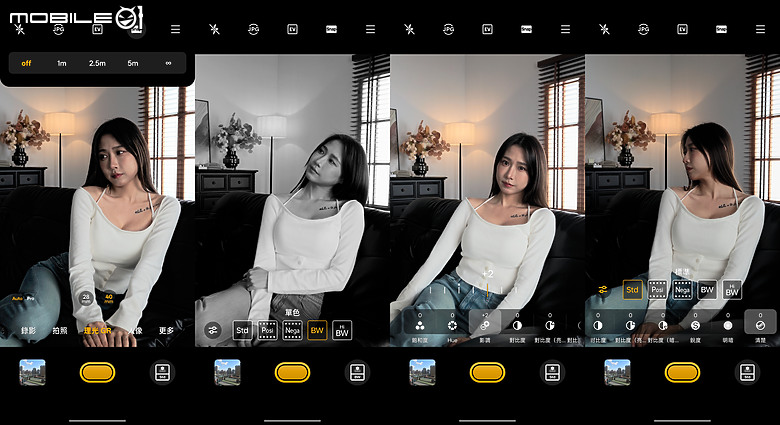Select Posi filter in orange-Std screen
The height and width of the screenshot is (425, 780).
tap(658, 290)
